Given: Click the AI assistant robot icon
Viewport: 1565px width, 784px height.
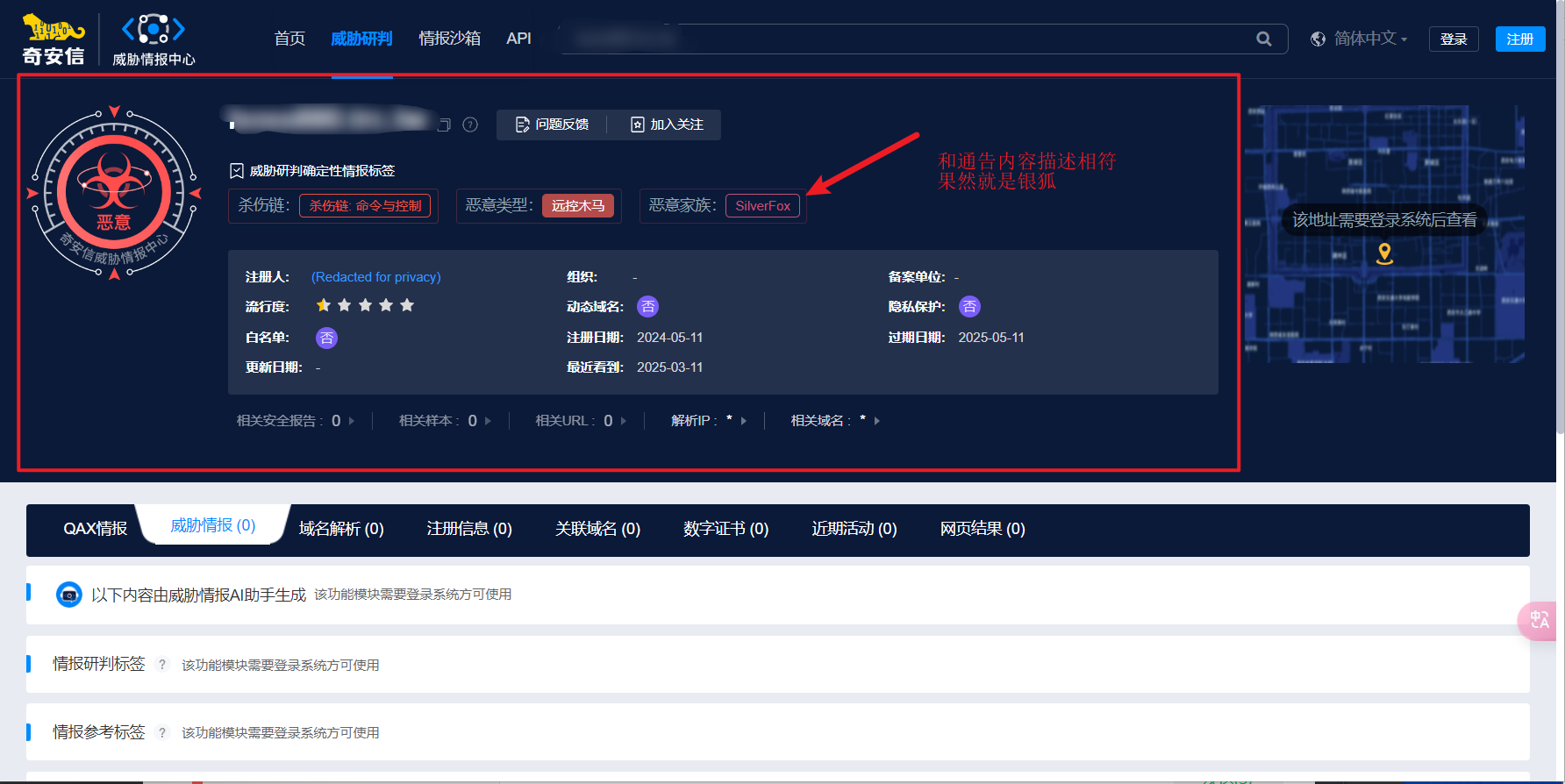Looking at the screenshot, I should (69, 595).
